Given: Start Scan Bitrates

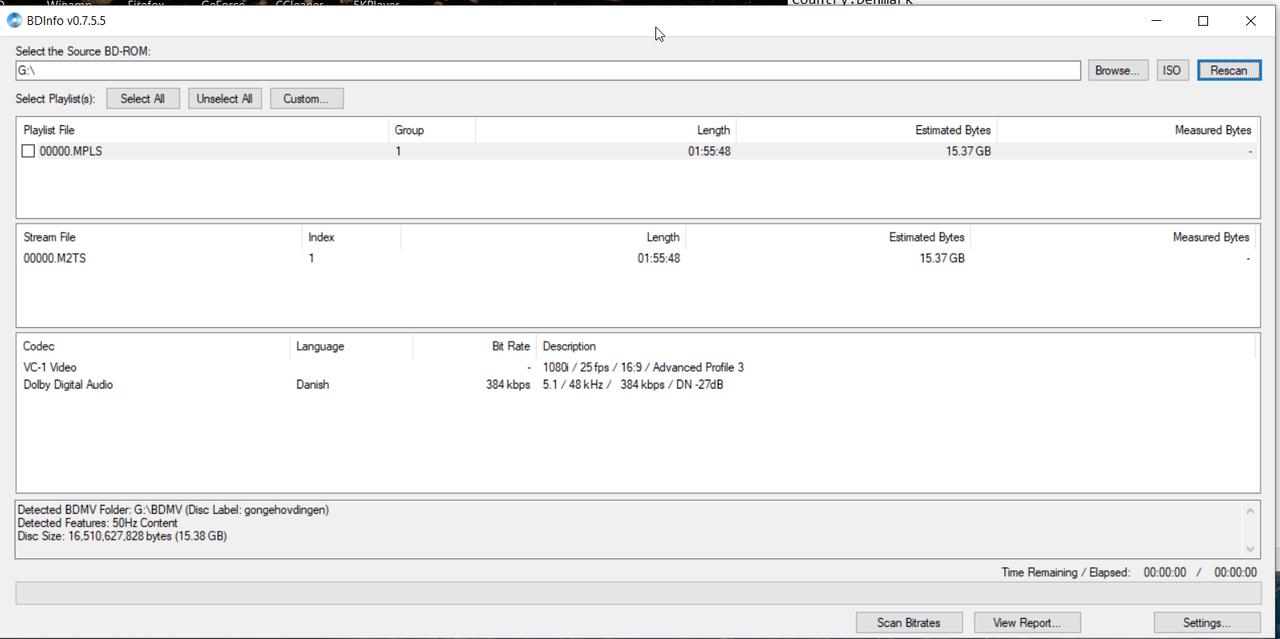Looking at the screenshot, I should point(909,623).
